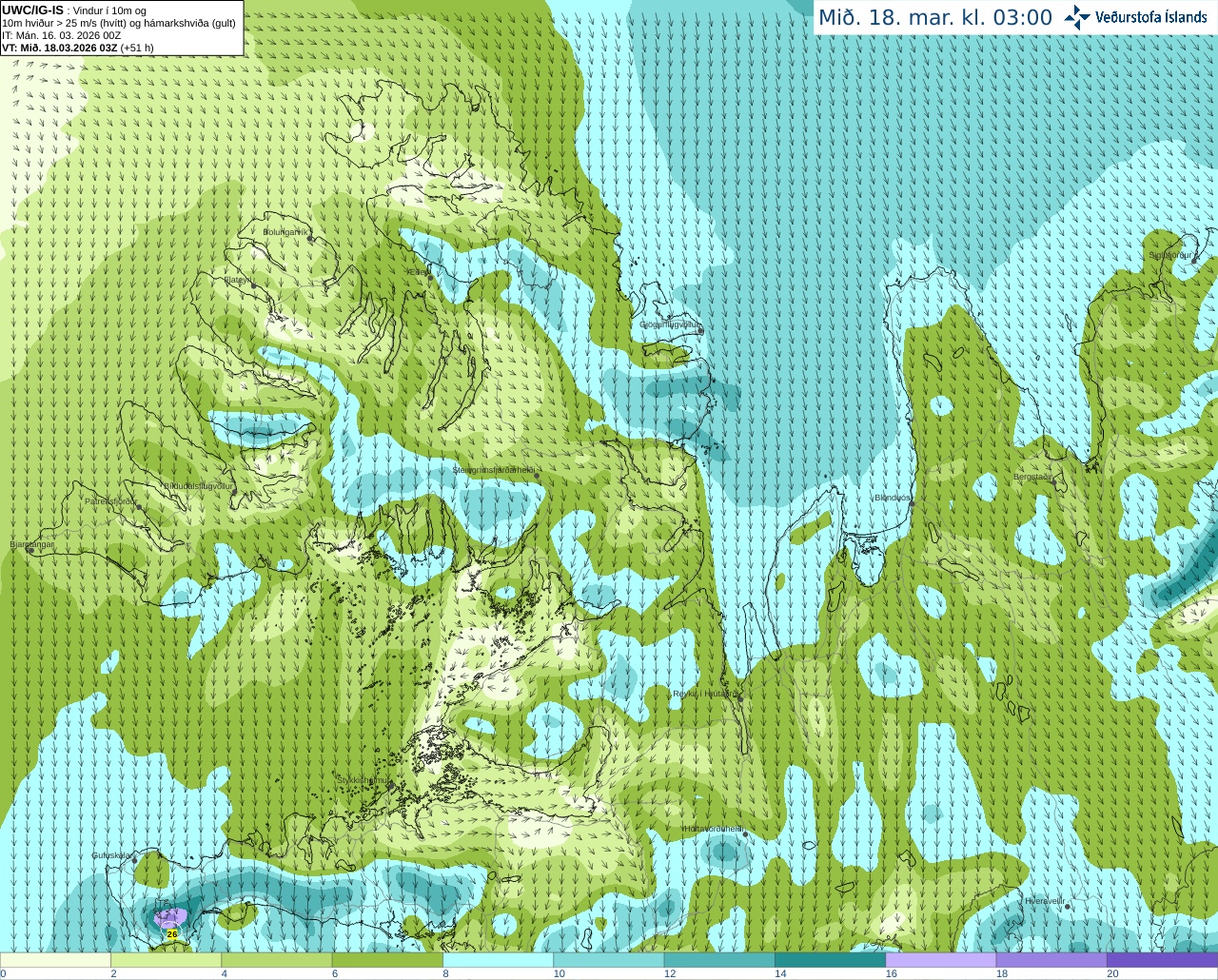Select the 10–12 m/s legend color band
Screen dimensions: 1218x980
(609, 960)
